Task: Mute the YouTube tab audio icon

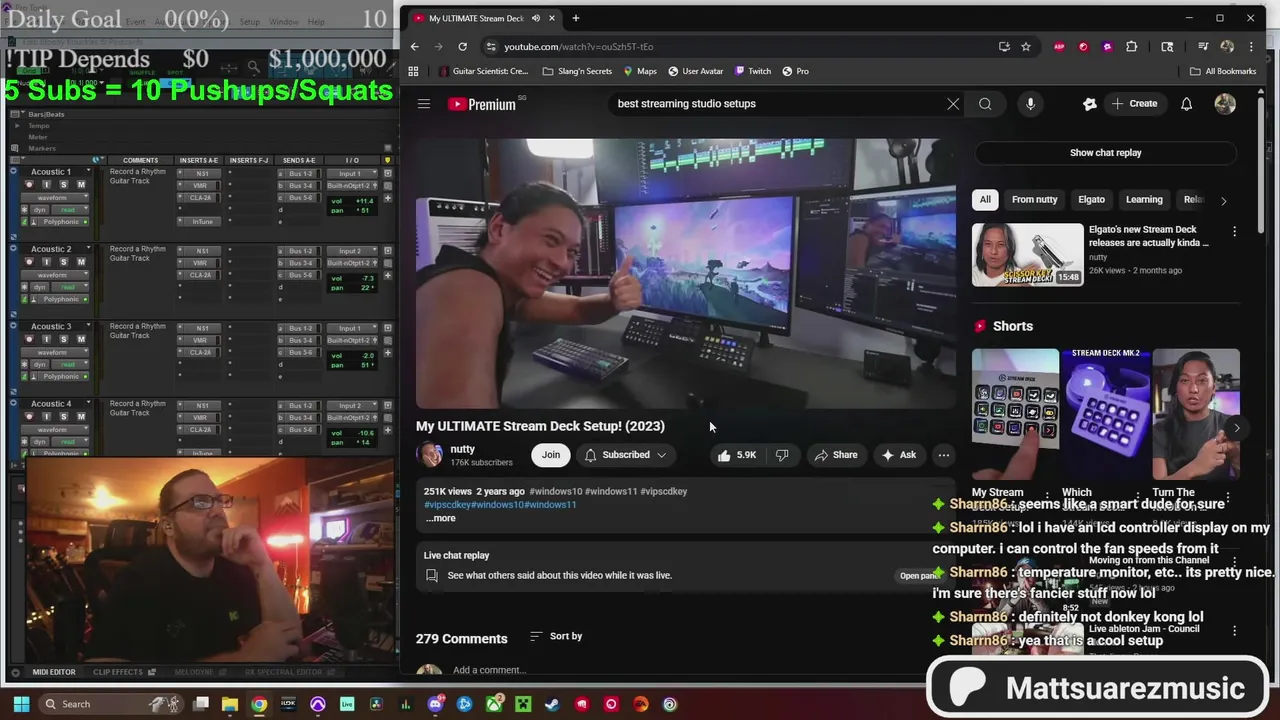Action: coord(536,18)
